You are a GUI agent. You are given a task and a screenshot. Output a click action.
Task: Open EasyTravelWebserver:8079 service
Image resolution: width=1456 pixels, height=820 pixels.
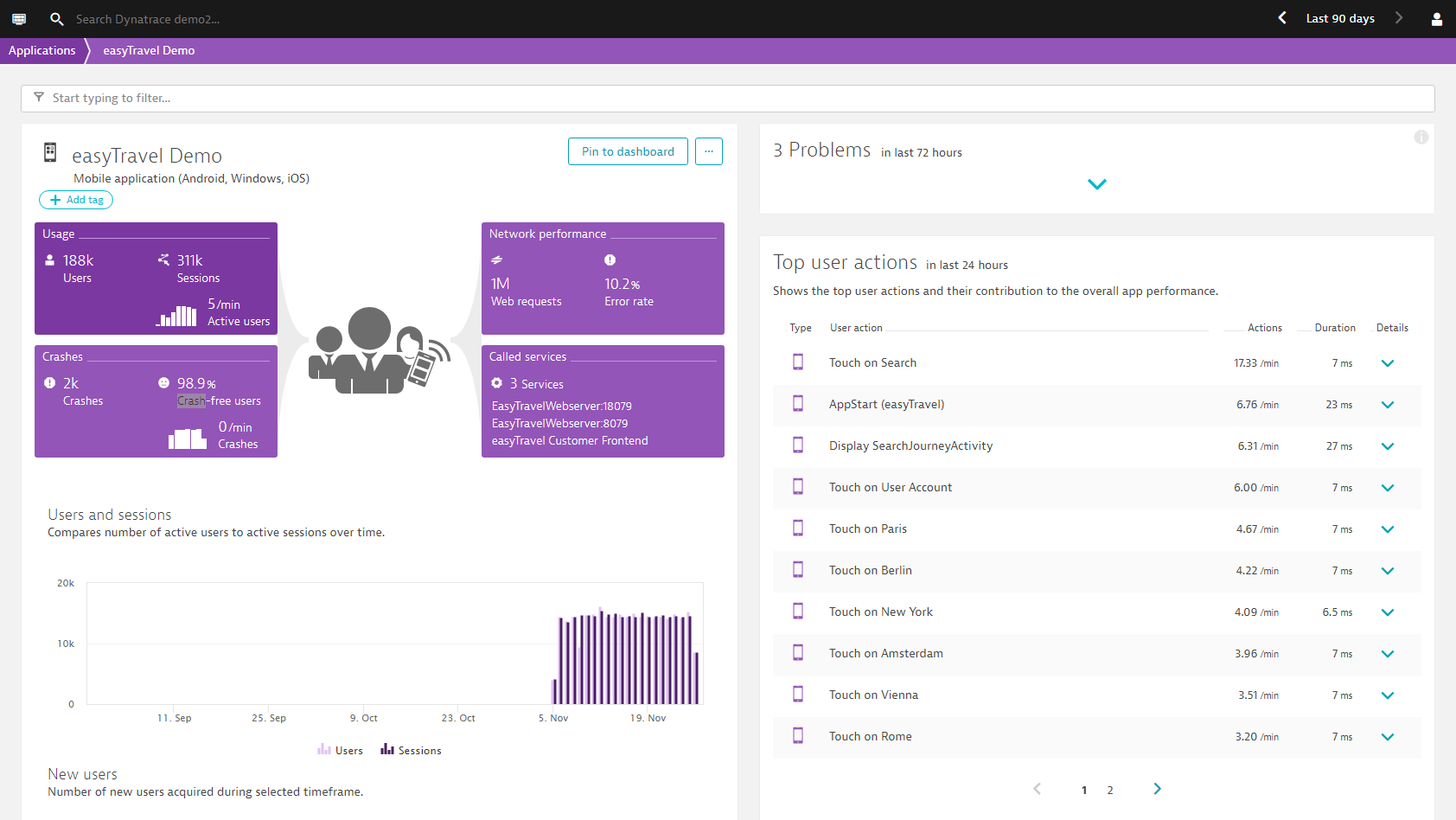(x=560, y=423)
